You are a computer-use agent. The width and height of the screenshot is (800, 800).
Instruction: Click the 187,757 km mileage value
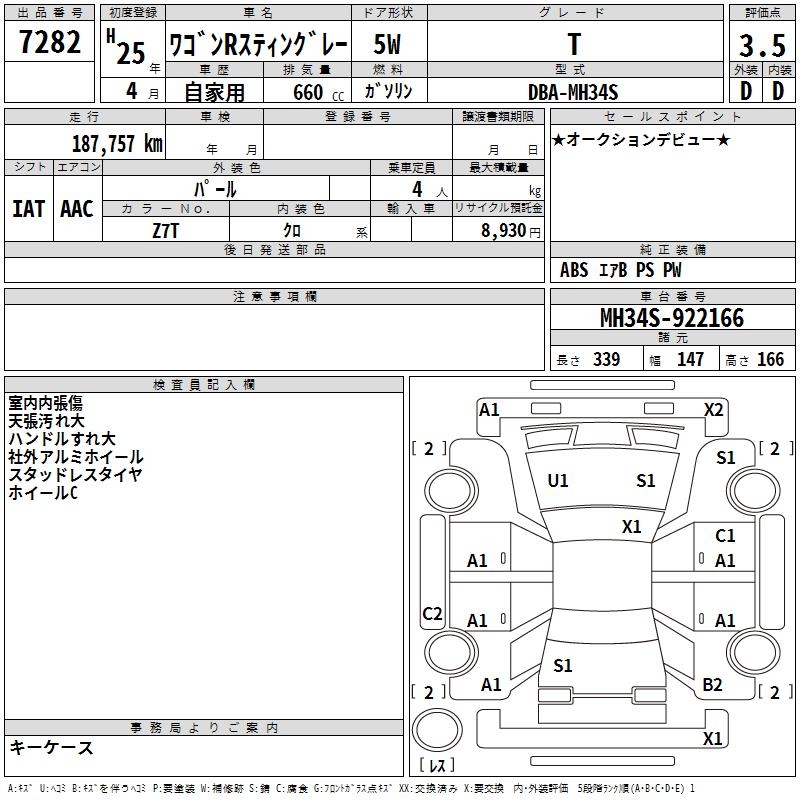[116, 143]
